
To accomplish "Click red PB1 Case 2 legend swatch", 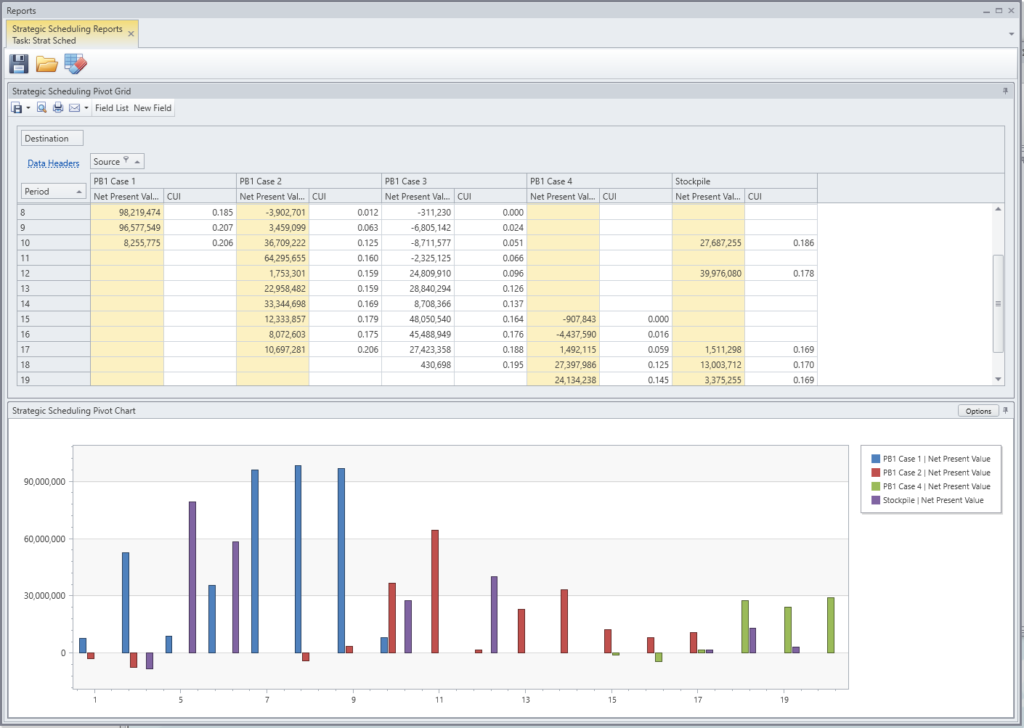I will point(876,473).
